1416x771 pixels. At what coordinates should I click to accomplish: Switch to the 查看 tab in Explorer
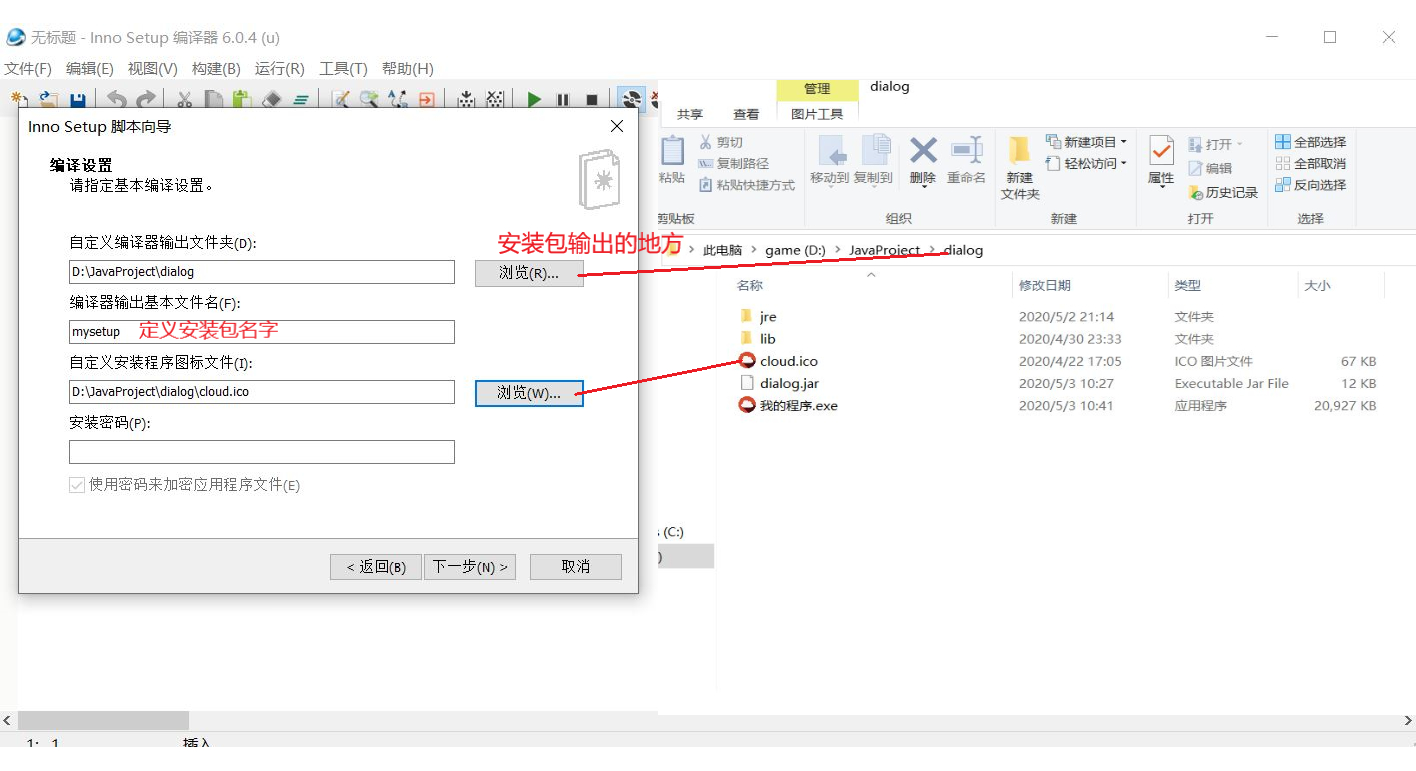[746, 114]
